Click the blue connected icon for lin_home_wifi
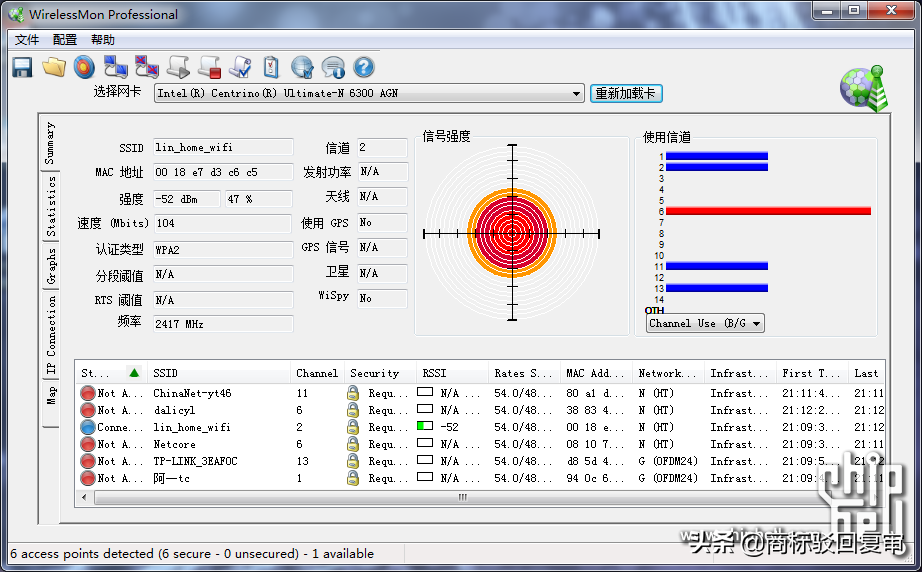The image size is (922, 572). pyautogui.click(x=88, y=427)
